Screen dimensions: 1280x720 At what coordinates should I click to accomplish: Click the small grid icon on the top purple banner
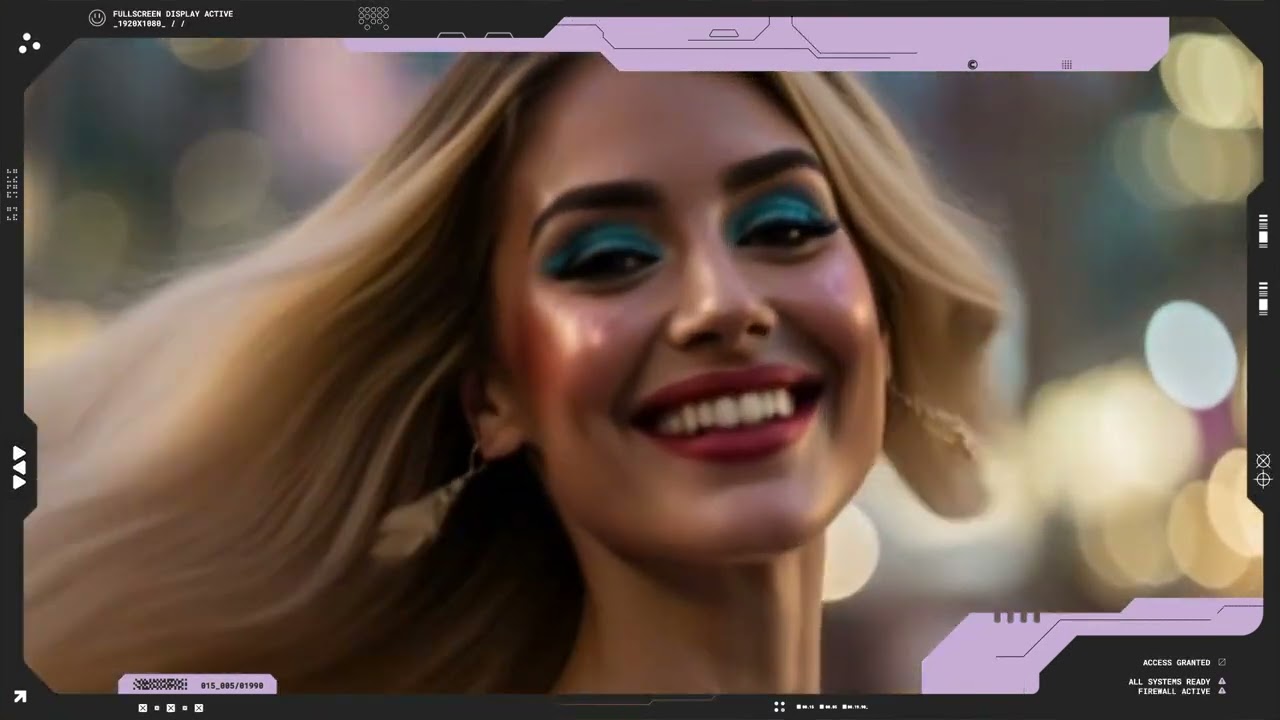[1067, 65]
